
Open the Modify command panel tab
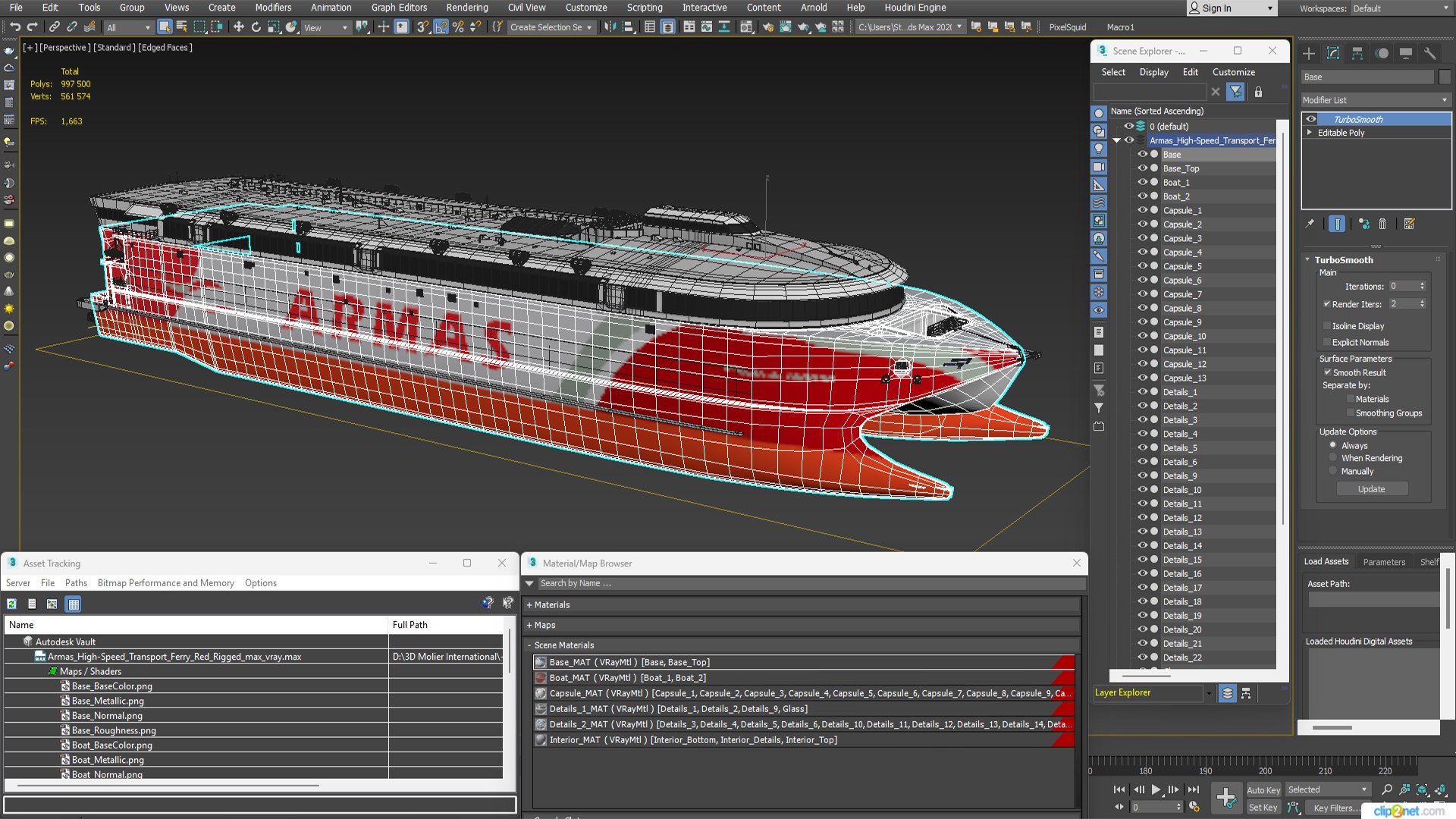pyautogui.click(x=1333, y=53)
